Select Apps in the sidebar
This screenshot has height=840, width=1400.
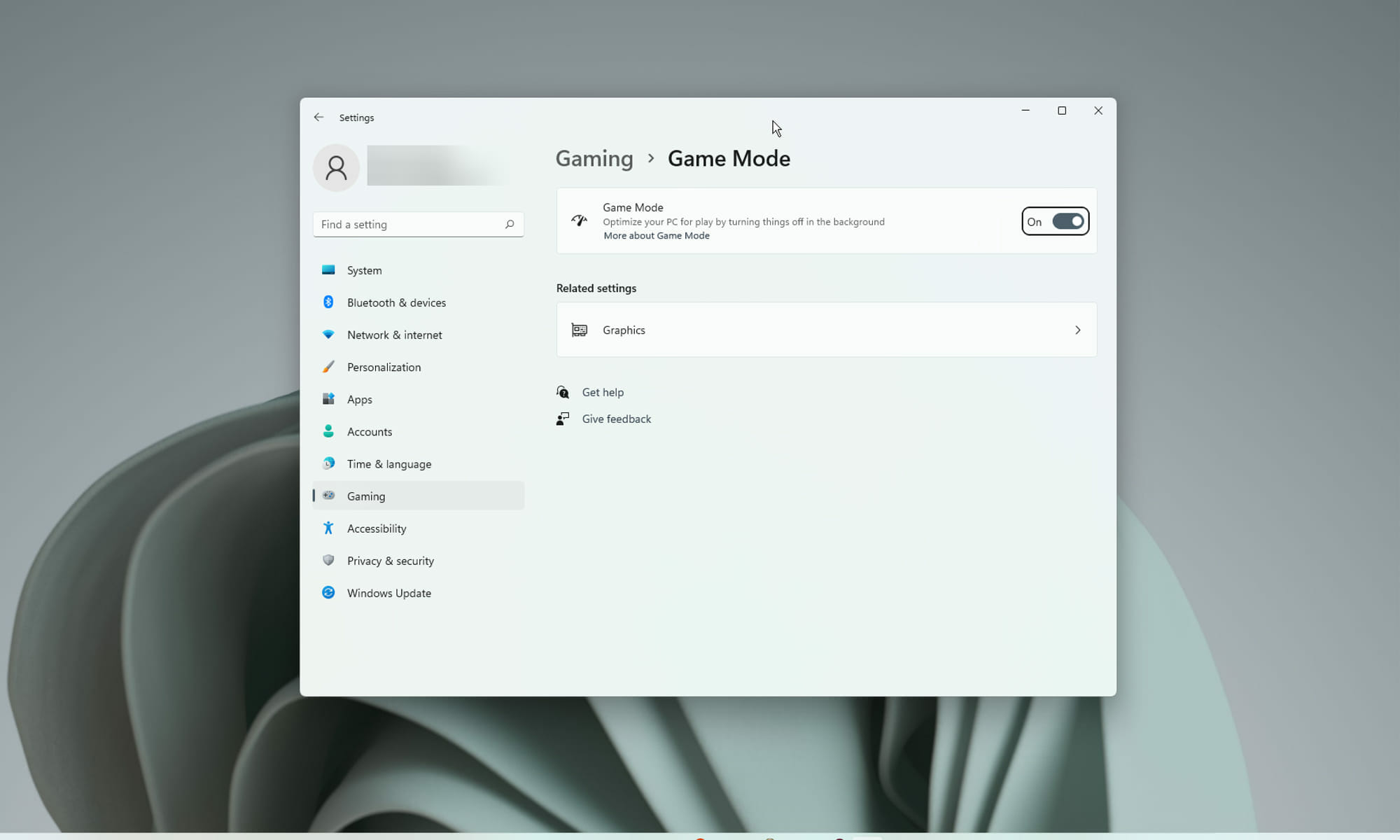coord(419,399)
